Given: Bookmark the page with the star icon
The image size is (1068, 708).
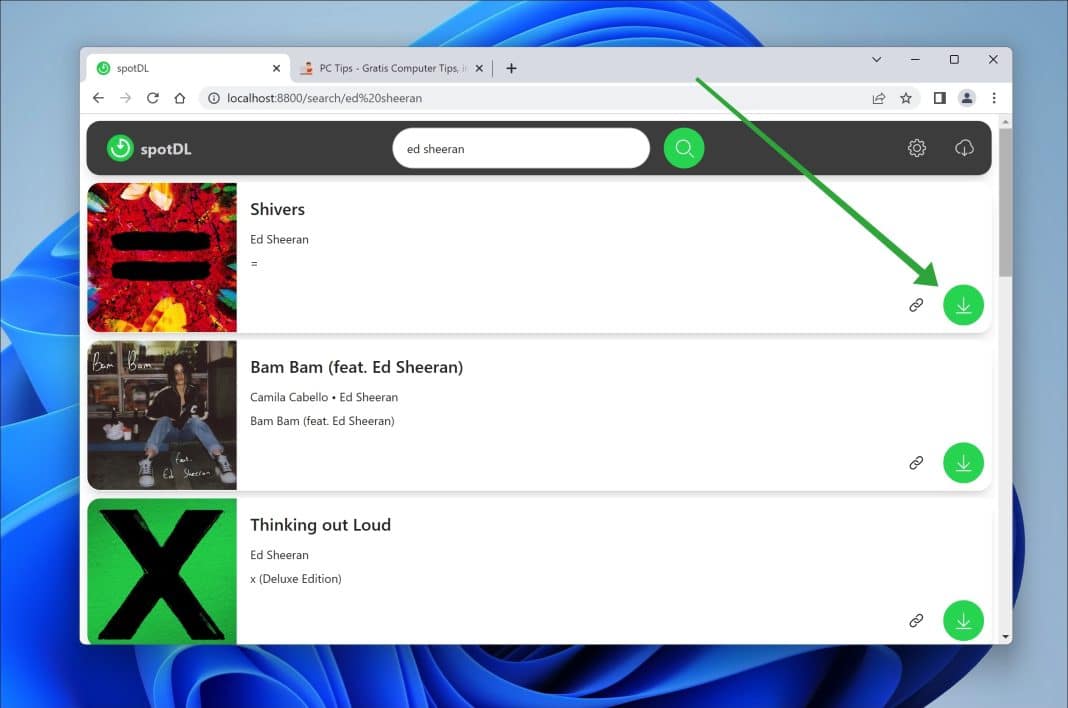Looking at the screenshot, I should pyautogui.click(x=906, y=98).
